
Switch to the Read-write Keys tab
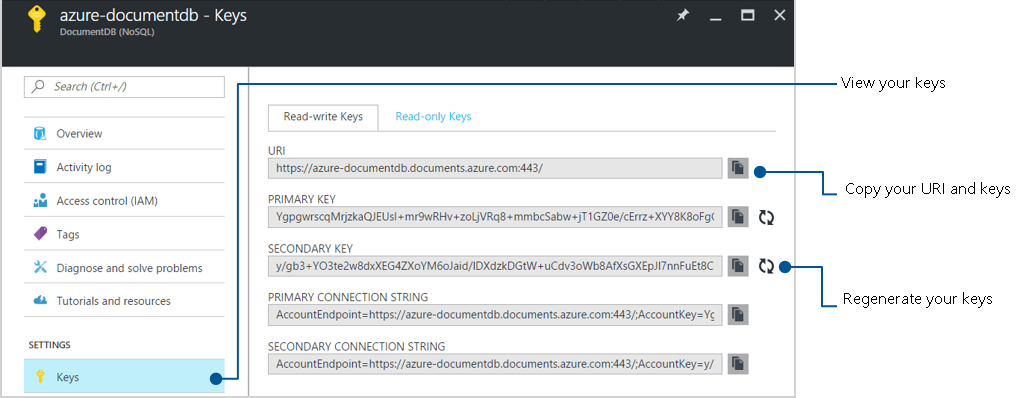click(x=323, y=117)
